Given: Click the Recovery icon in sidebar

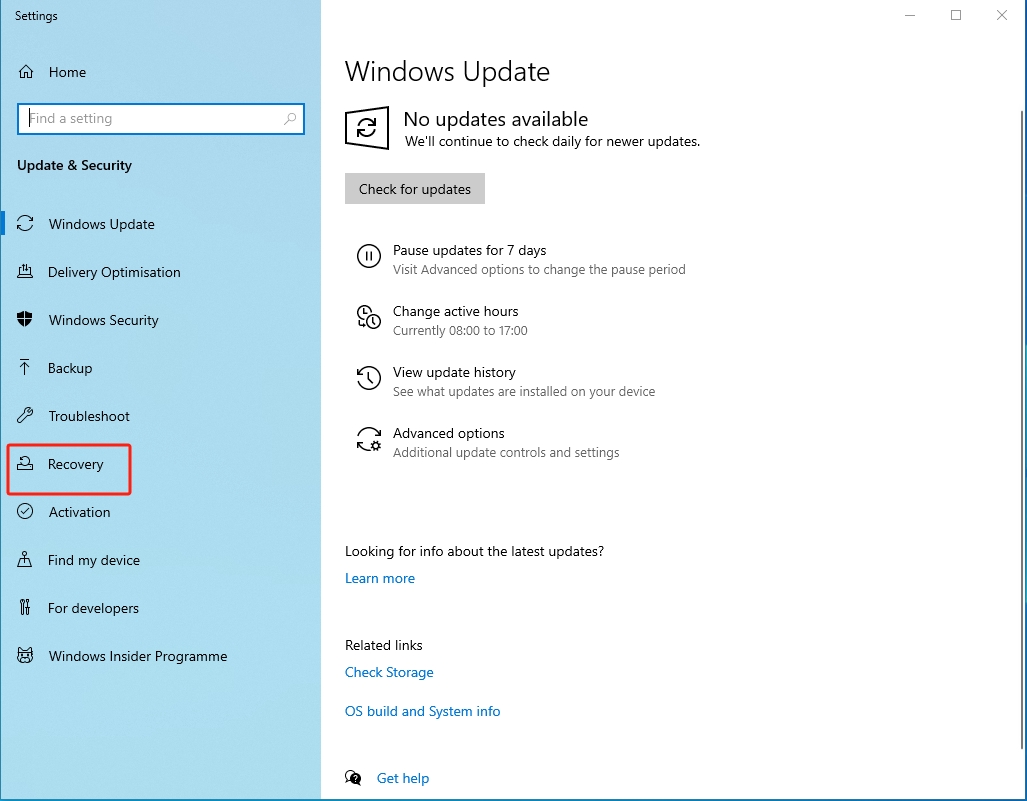Looking at the screenshot, I should tap(25, 464).
